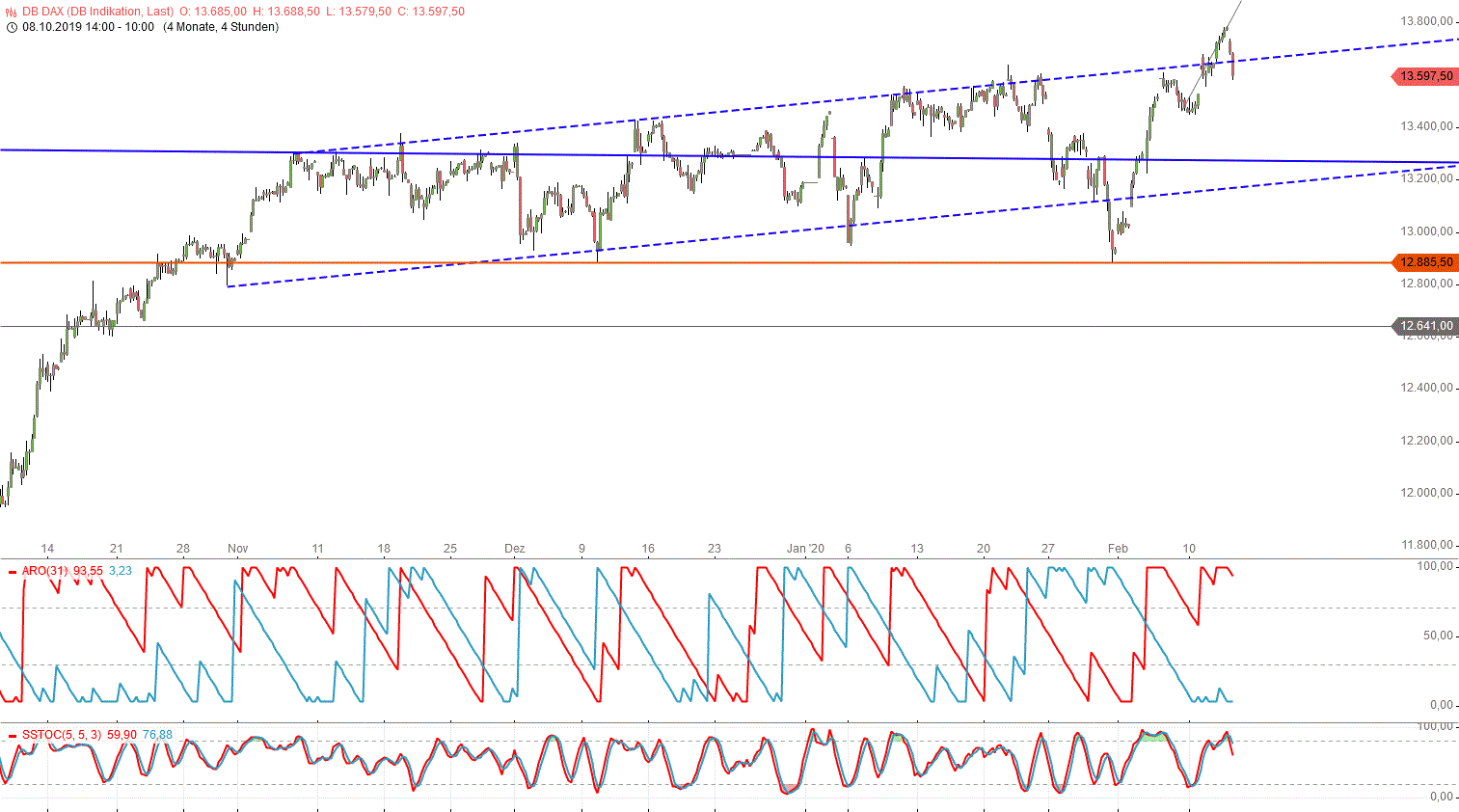The width and height of the screenshot is (1459, 812).
Task: Click the 'Nov' label on the time axis
Action: tap(237, 549)
